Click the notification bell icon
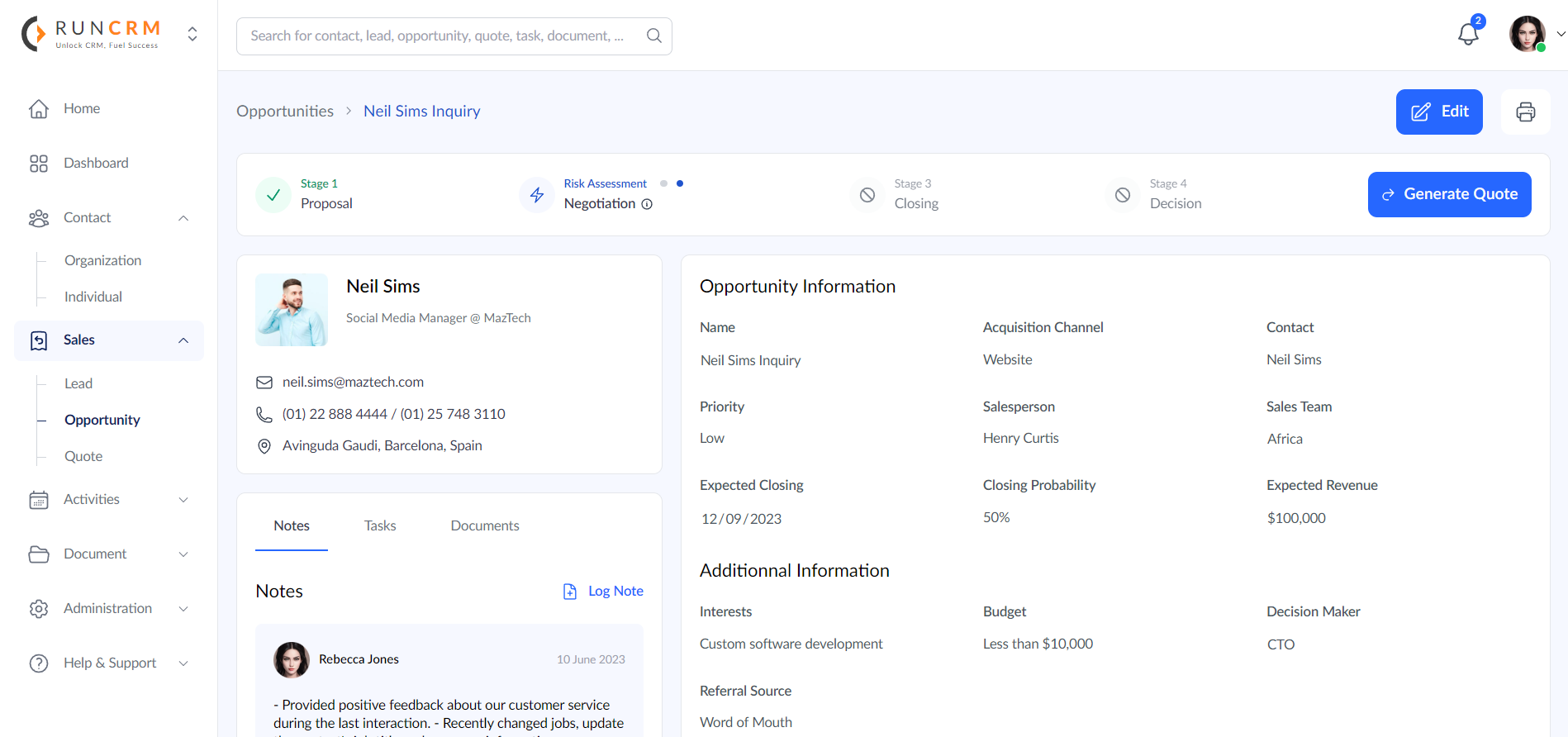Screen dimensions: 1568x737 point(1468,35)
